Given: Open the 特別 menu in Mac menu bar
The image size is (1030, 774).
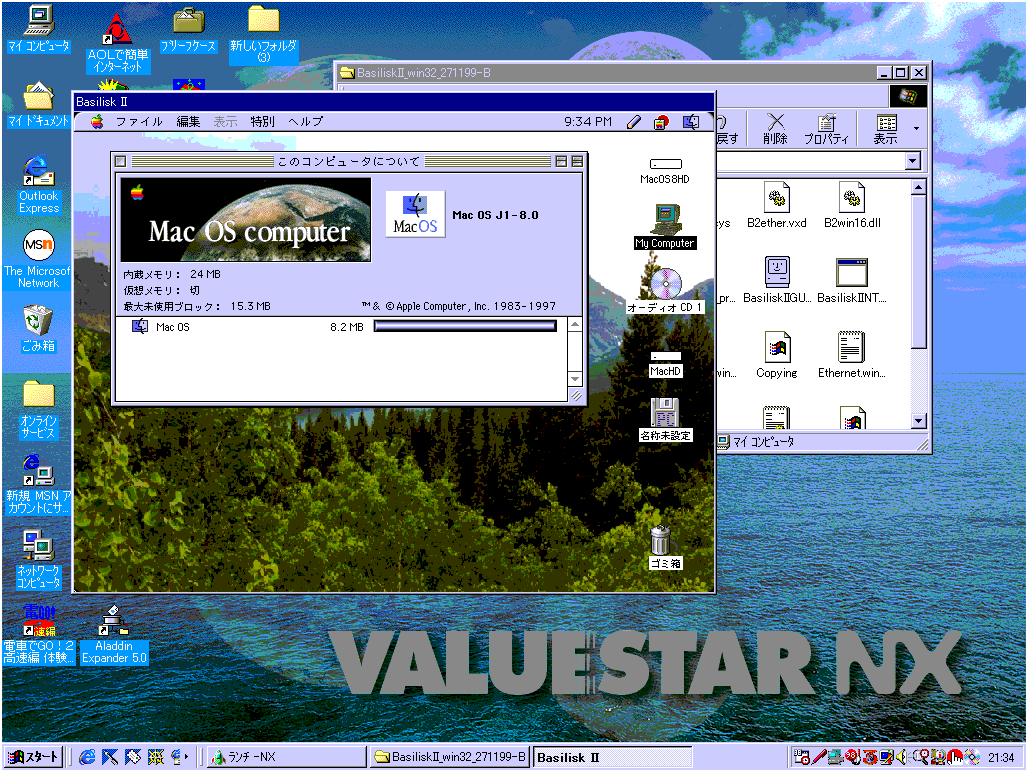Looking at the screenshot, I should click(x=262, y=122).
